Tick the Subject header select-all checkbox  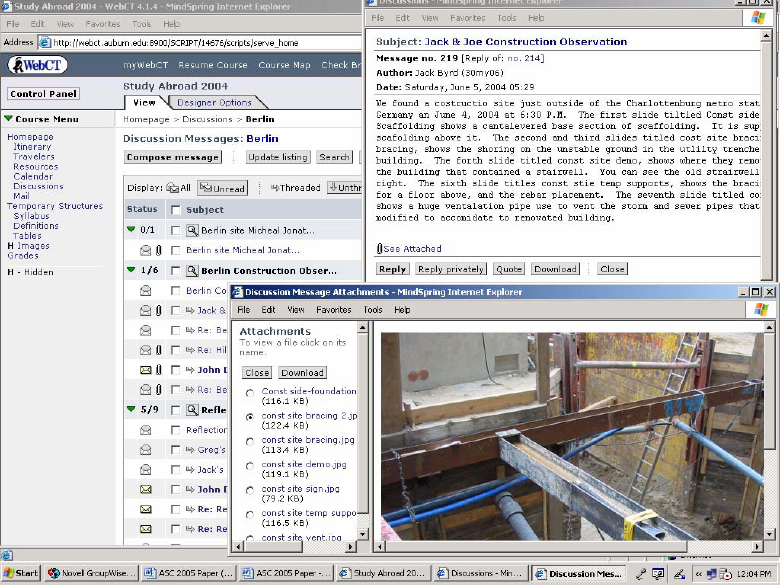point(176,210)
